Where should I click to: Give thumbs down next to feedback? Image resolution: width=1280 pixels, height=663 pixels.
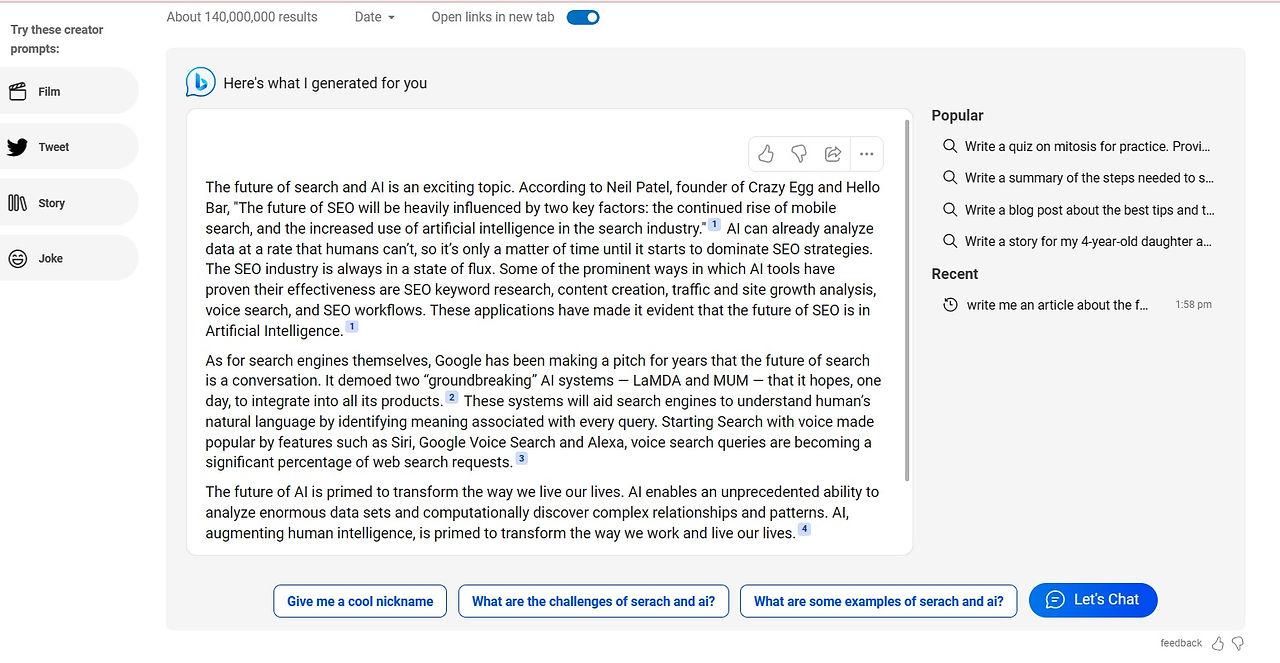point(1238,643)
